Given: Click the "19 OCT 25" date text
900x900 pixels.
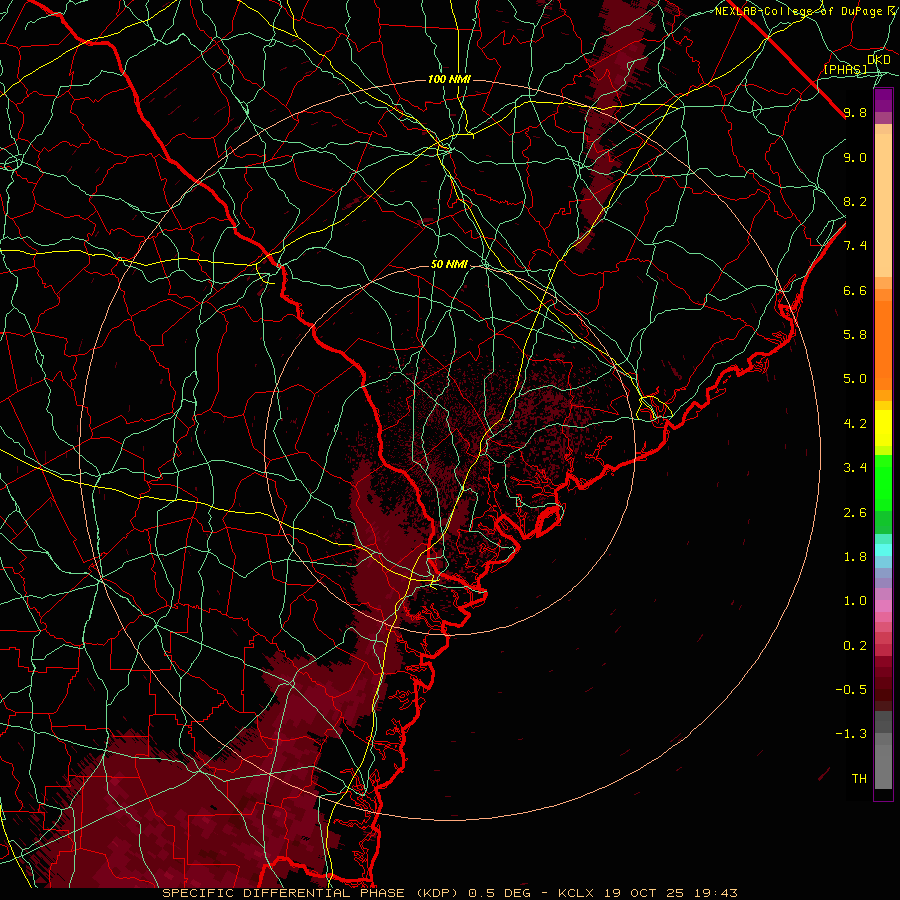Looking at the screenshot, I should (645, 893).
